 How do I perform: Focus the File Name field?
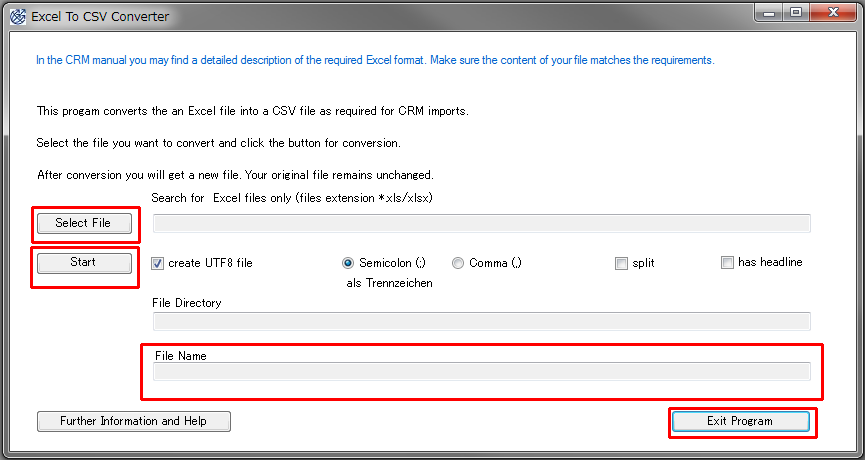(481, 371)
